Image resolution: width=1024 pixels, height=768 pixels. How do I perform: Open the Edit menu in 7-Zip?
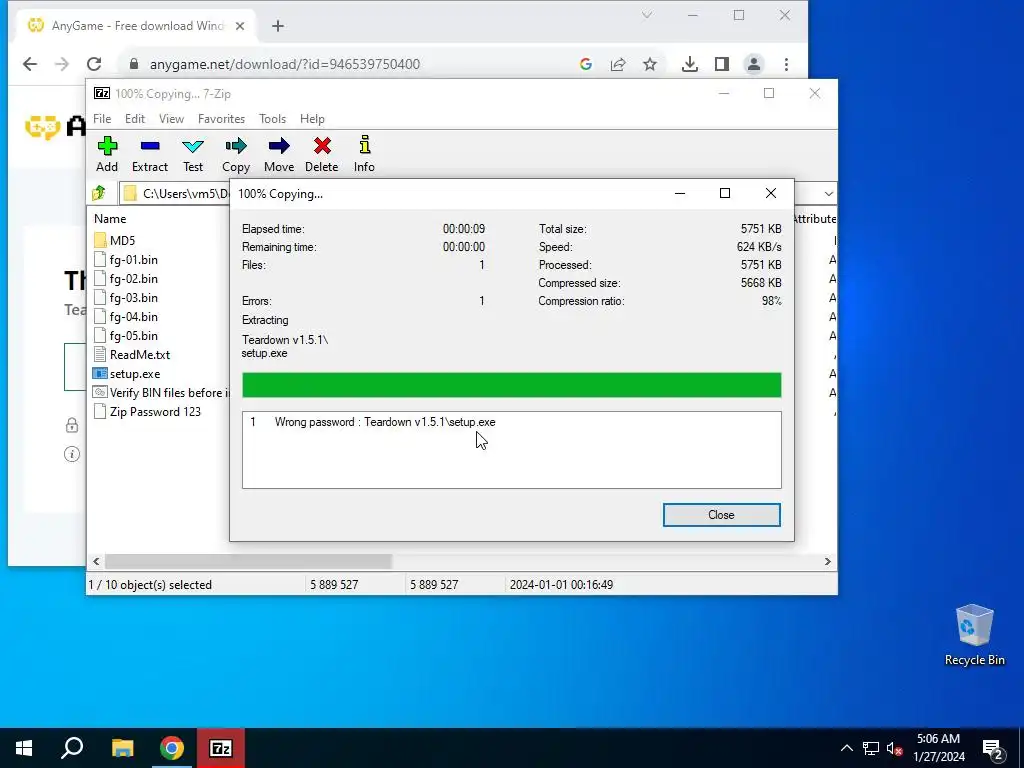135,119
